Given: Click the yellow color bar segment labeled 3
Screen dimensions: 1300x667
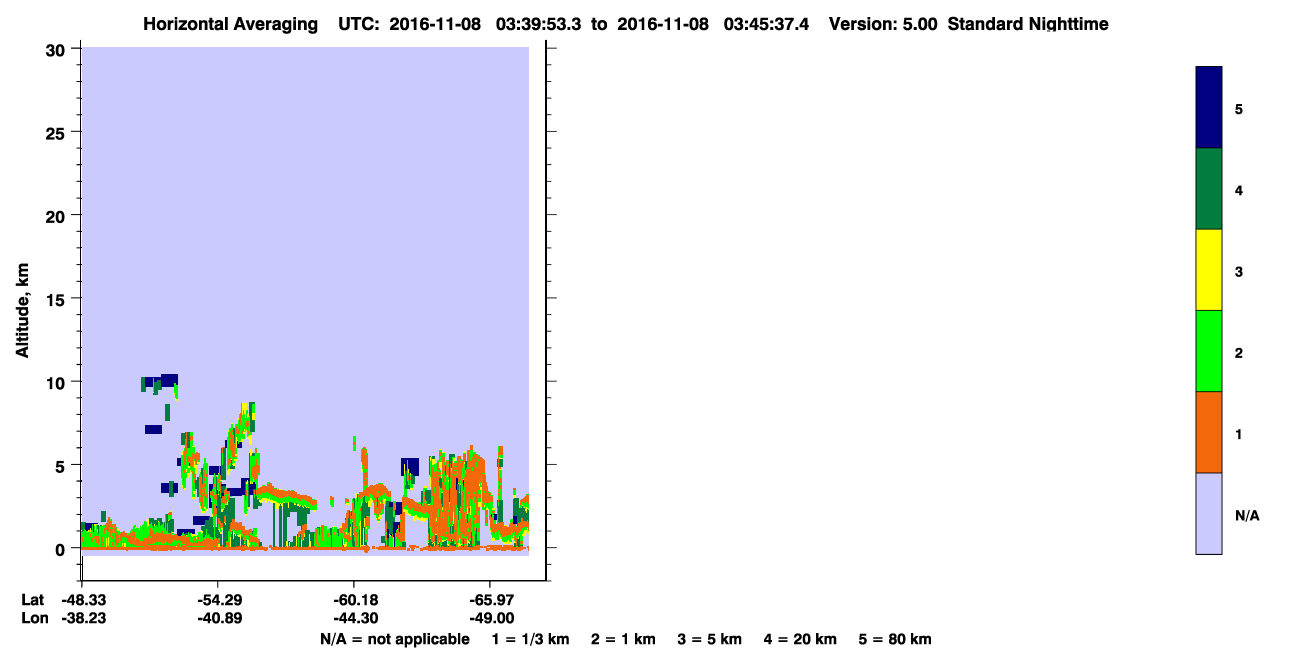Looking at the screenshot, I should pos(1209,270).
